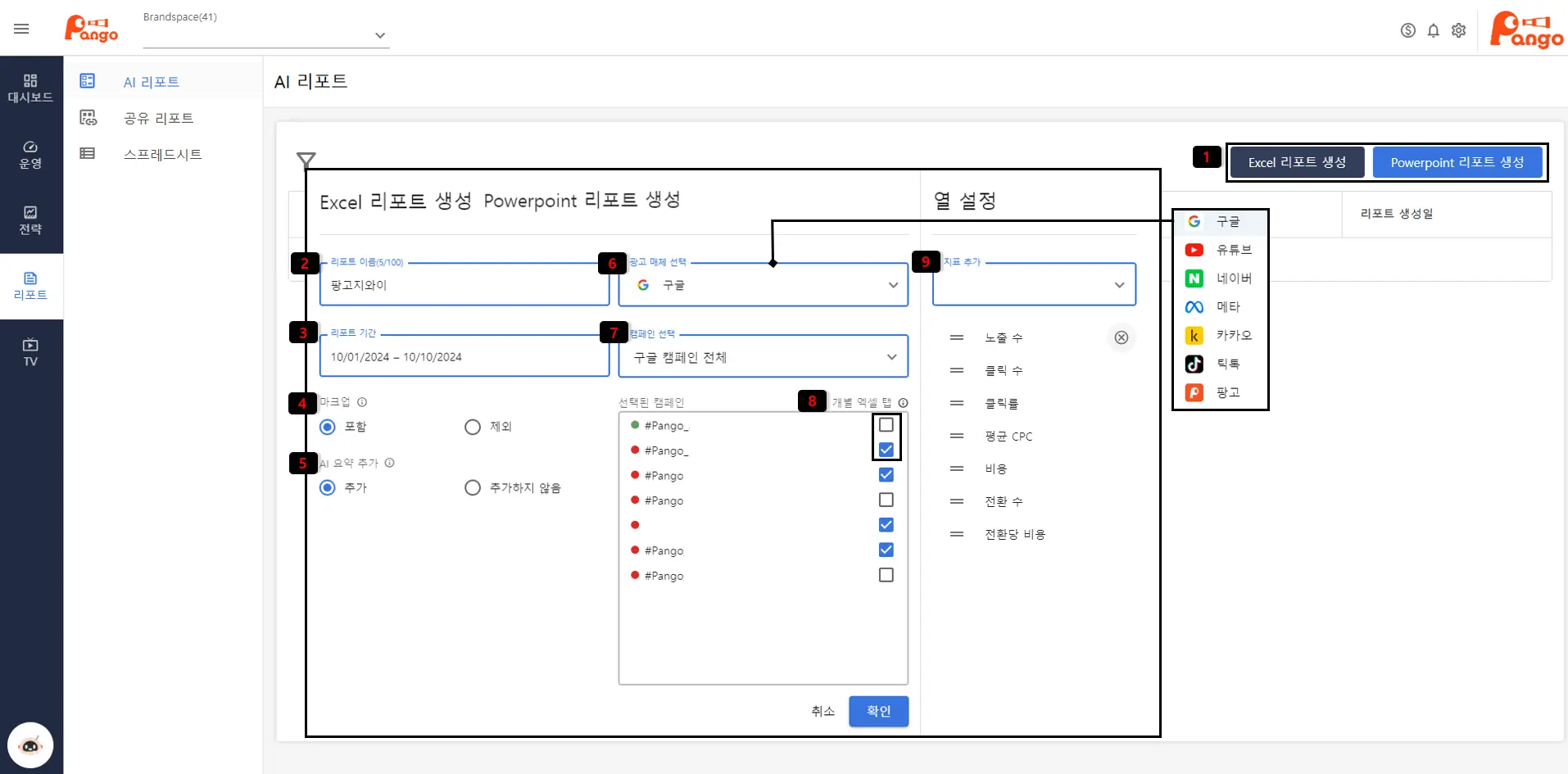Open the chatbot assistant avatar

pos(30,745)
